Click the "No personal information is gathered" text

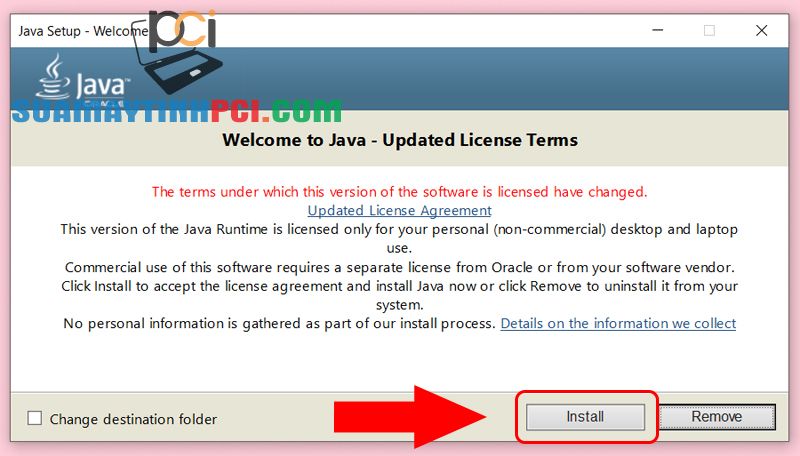pyautogui.click(x=279, y=323)
